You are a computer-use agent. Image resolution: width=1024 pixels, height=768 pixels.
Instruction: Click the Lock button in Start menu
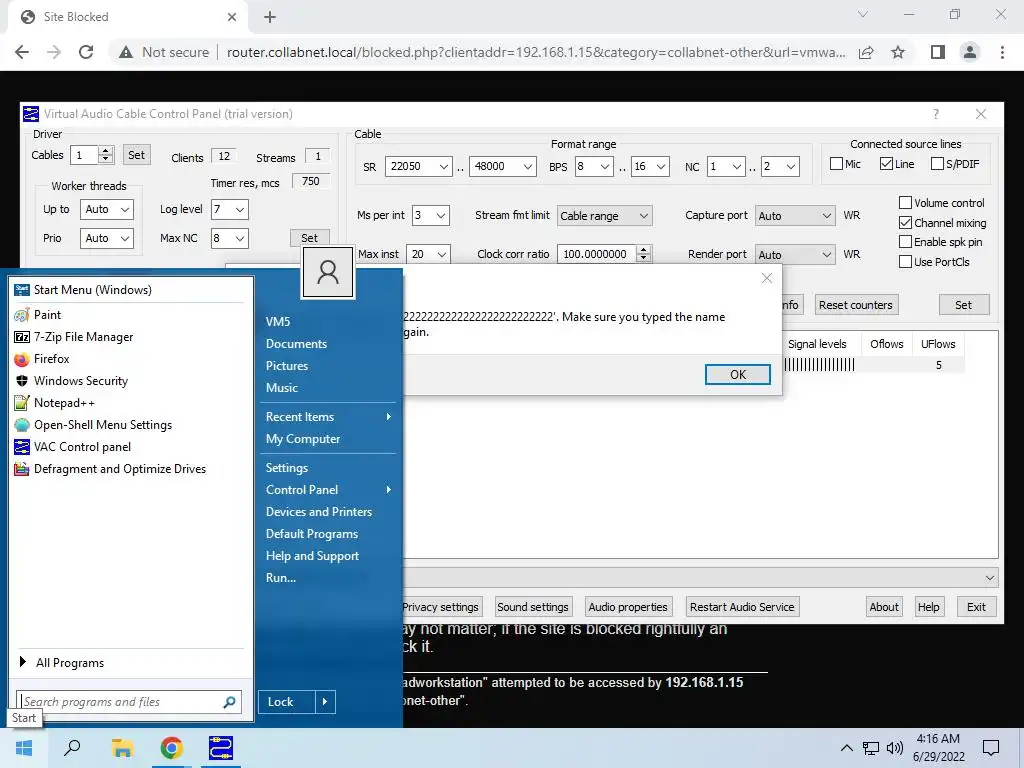(286, 702)
